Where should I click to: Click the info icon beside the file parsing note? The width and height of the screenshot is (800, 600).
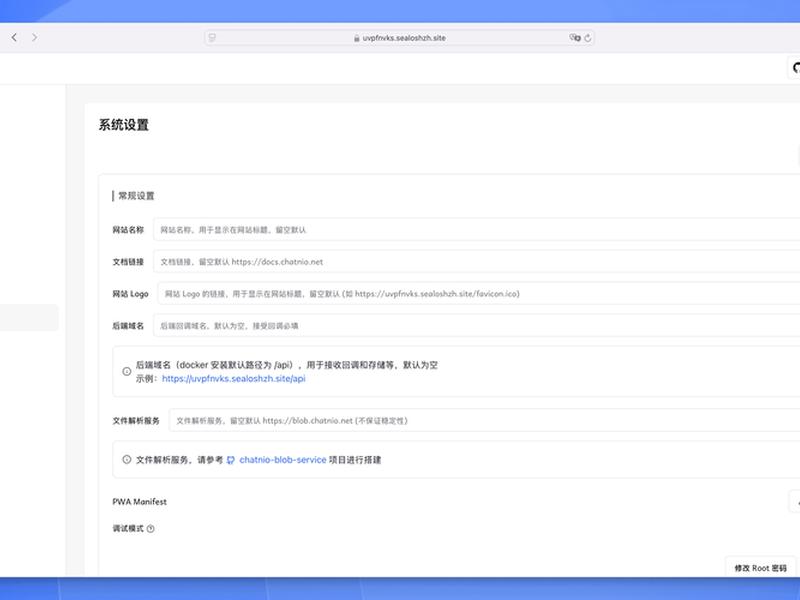point(127,459)
